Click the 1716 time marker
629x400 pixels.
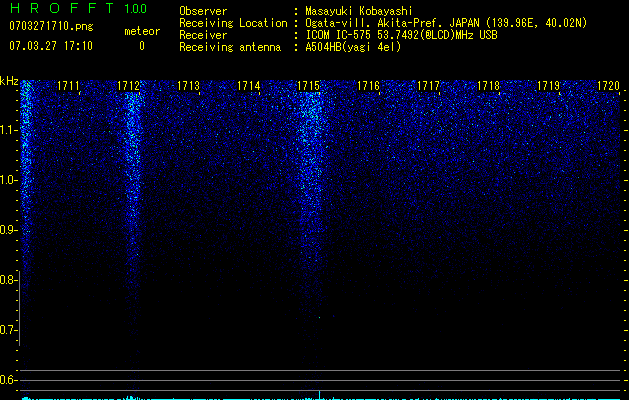(x=368, y=86)
